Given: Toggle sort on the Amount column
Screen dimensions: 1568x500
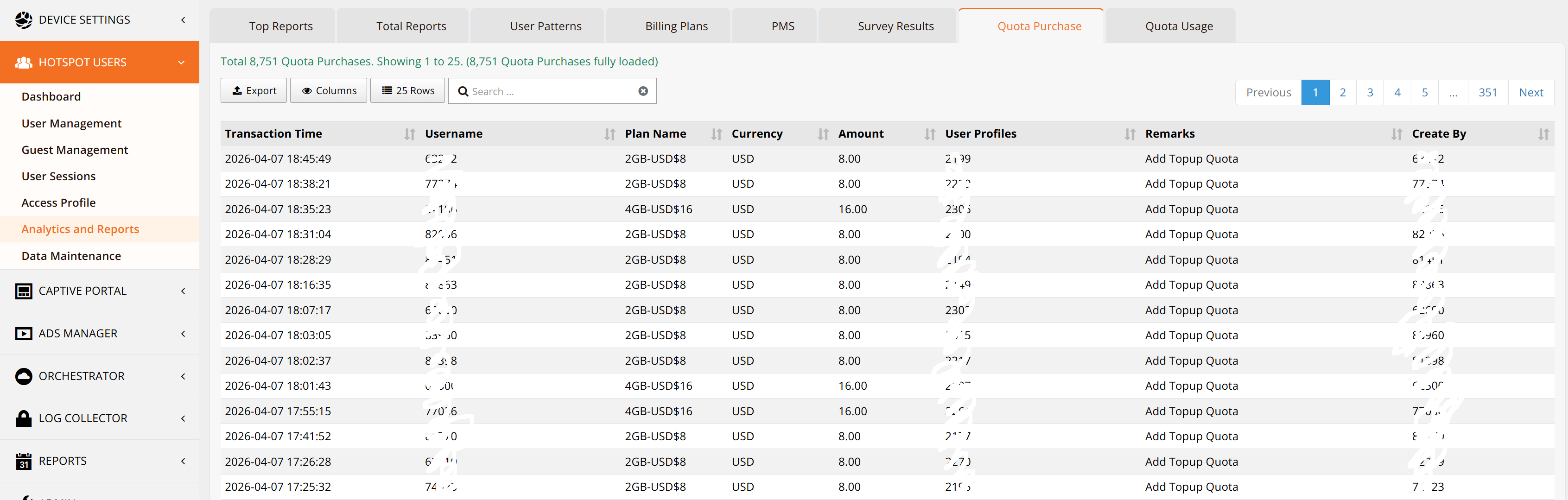Looking at the screenshot, I should (929, 134).
